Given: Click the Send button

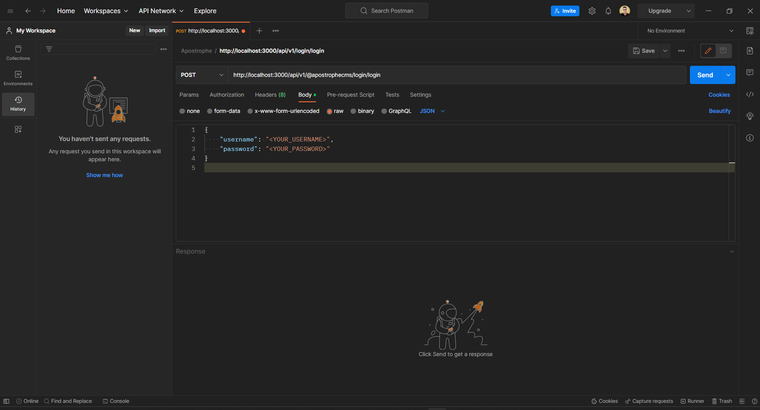Looking at the screenshot, I should pyautogui.click(x=705, y=75).
